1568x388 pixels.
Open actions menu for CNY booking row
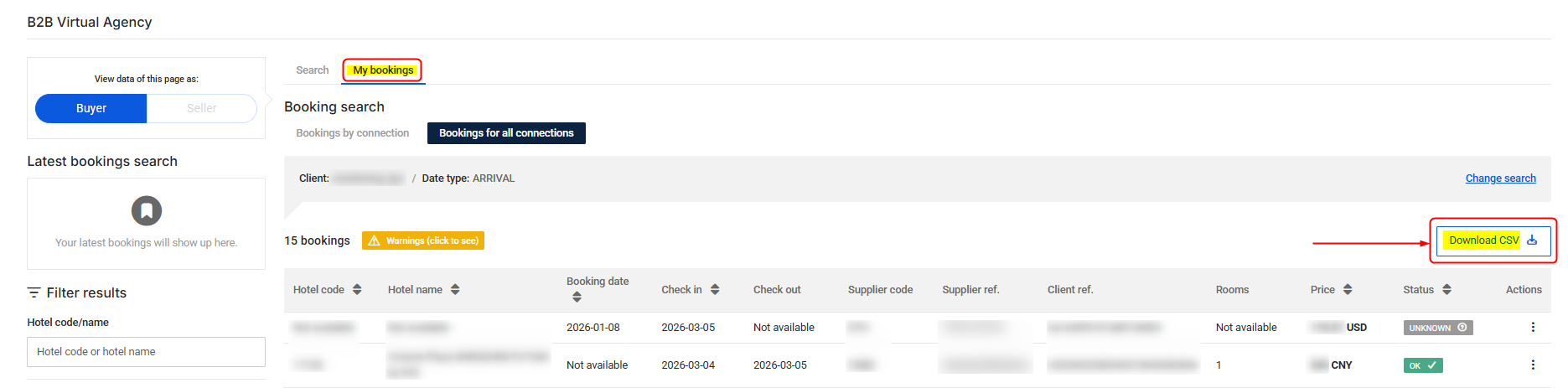pos(1533,365)
